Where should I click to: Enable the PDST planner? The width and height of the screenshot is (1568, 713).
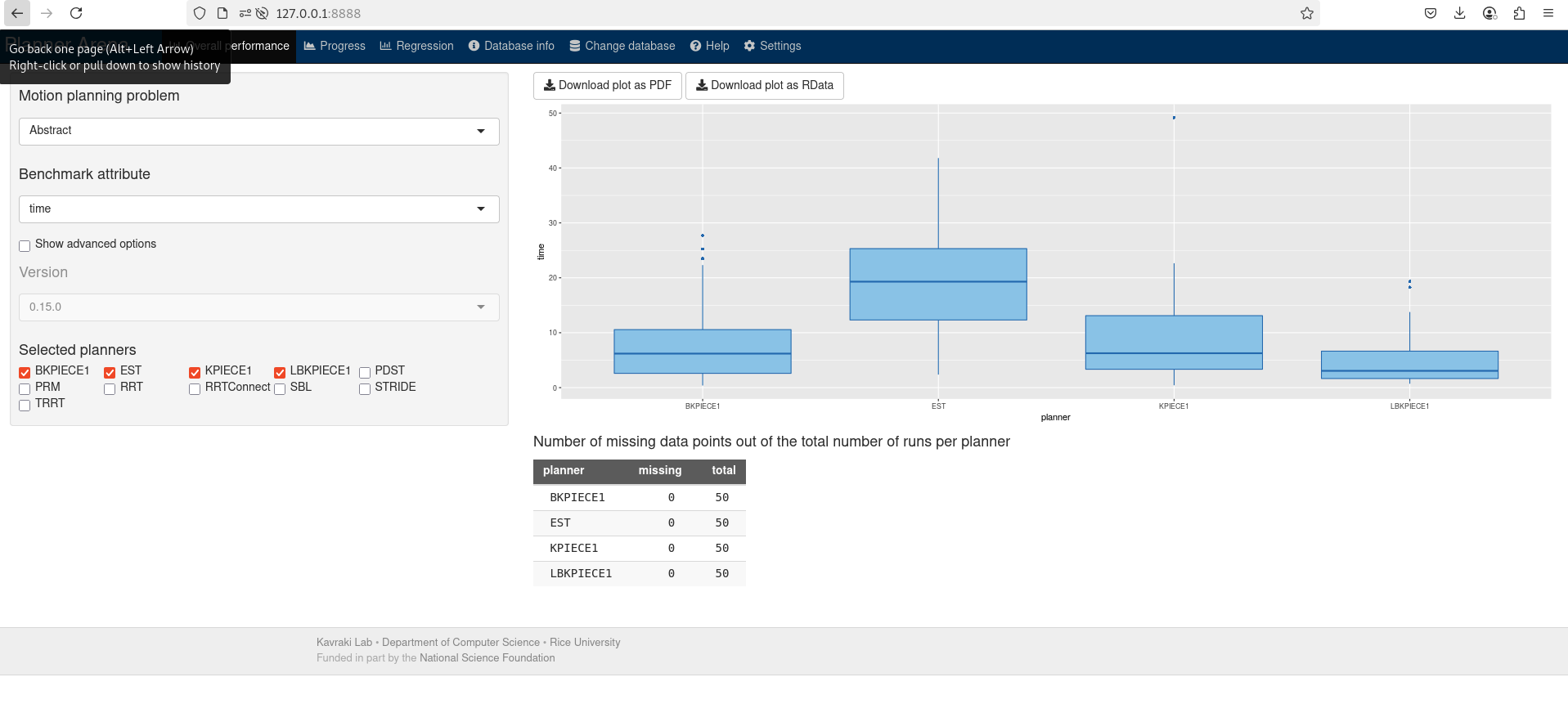click(x=365, y=373)
